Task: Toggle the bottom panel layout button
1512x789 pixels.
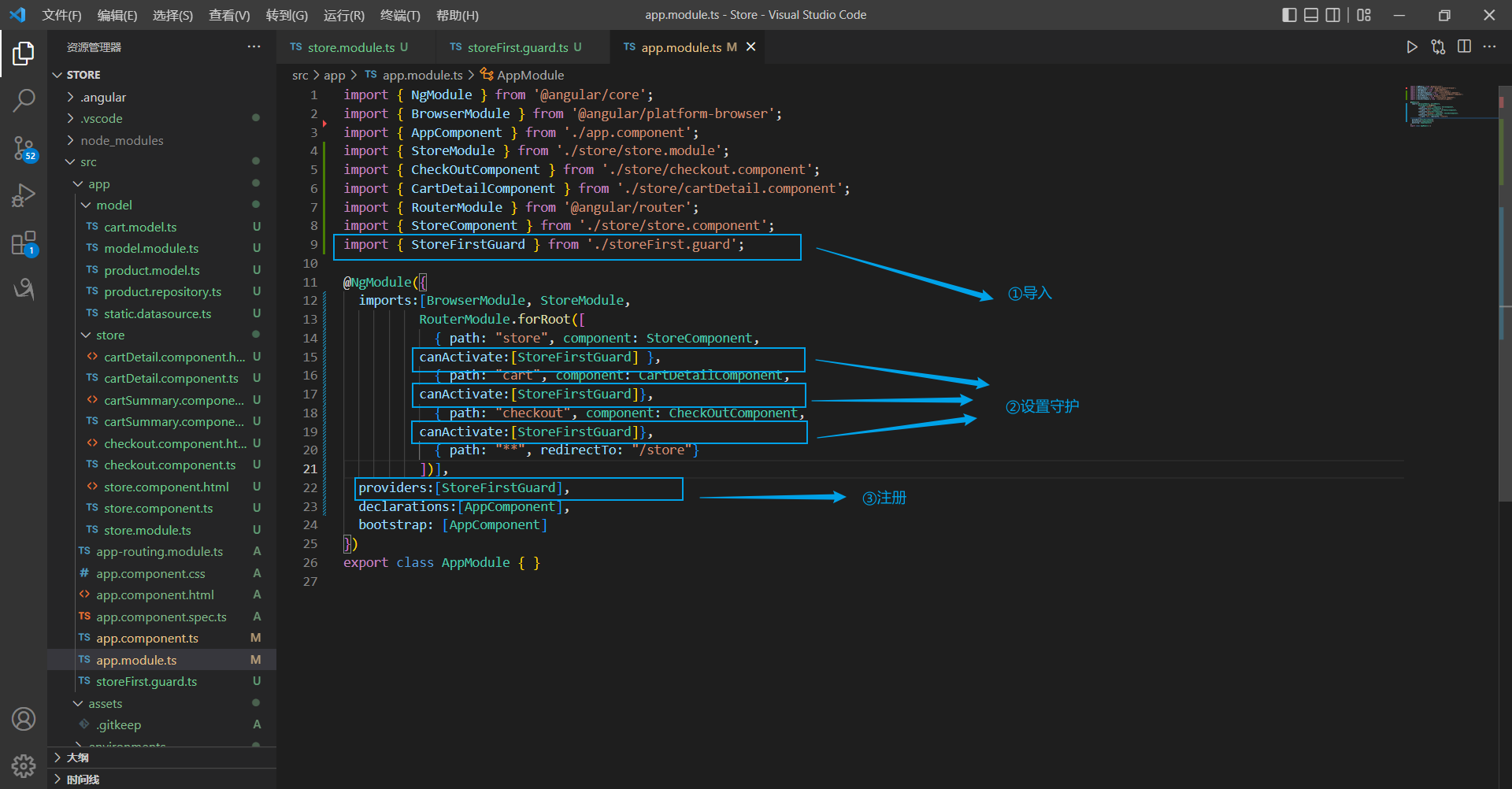Action: click(x=1311, y=15)
